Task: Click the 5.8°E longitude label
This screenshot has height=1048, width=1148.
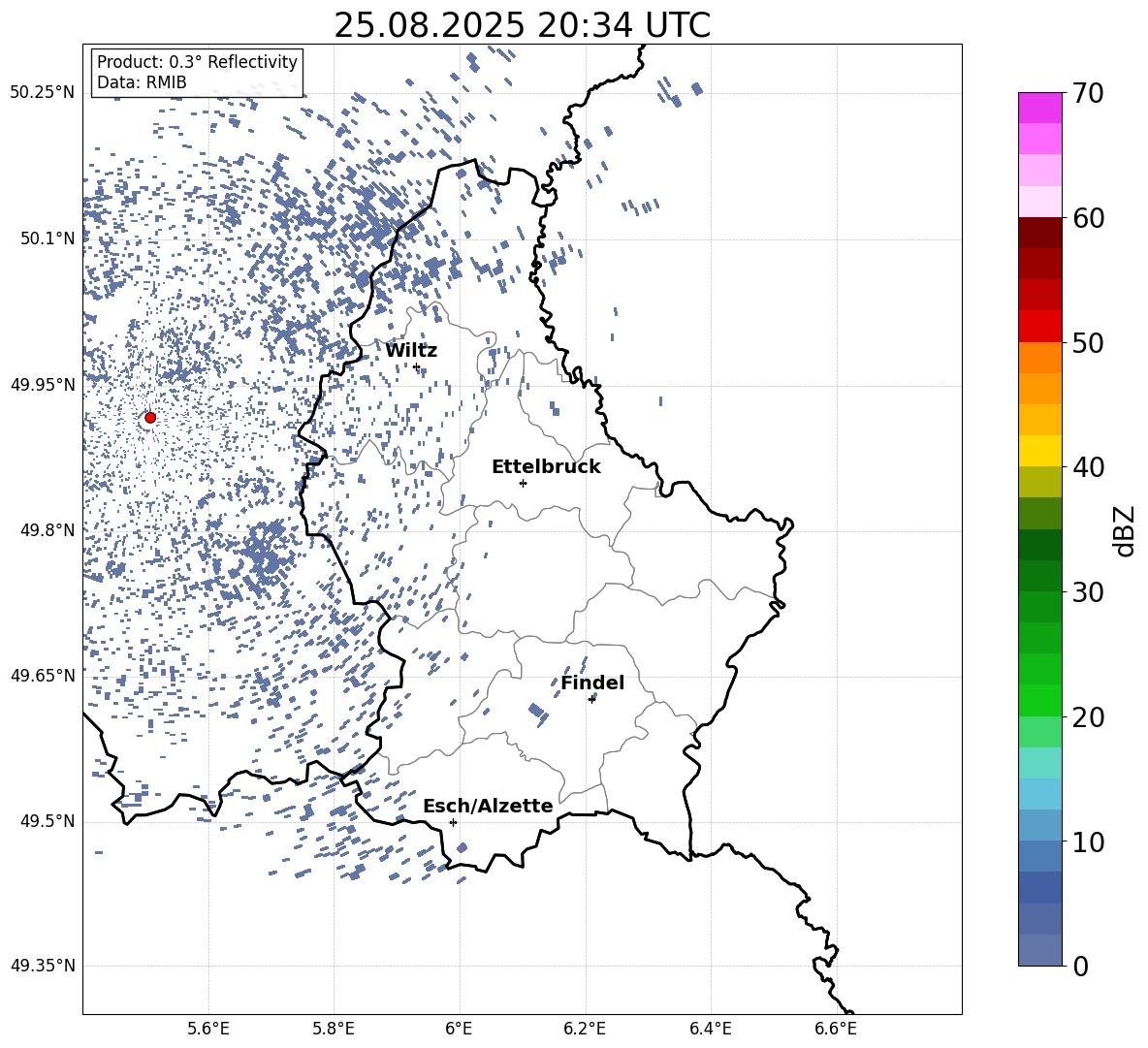Action: [334, 1029]
